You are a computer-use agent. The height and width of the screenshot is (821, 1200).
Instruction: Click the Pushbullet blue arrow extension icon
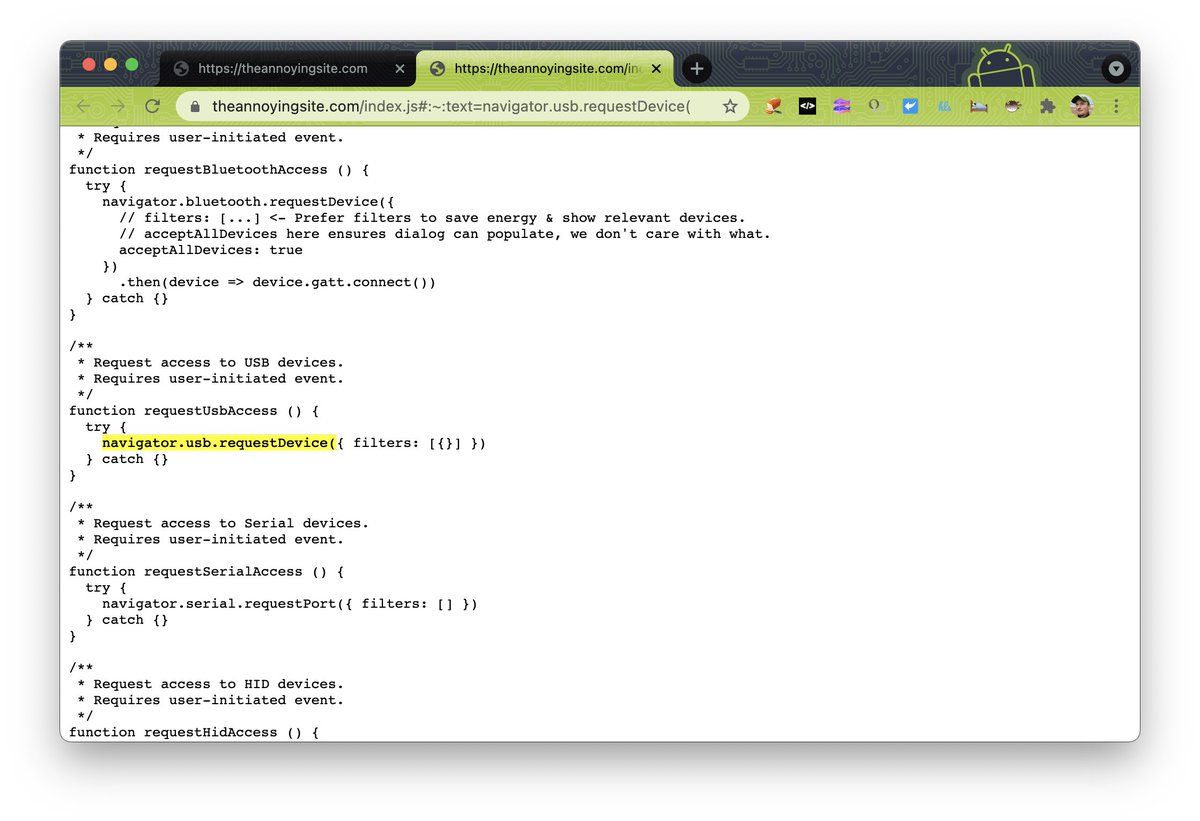click(910, 105)
